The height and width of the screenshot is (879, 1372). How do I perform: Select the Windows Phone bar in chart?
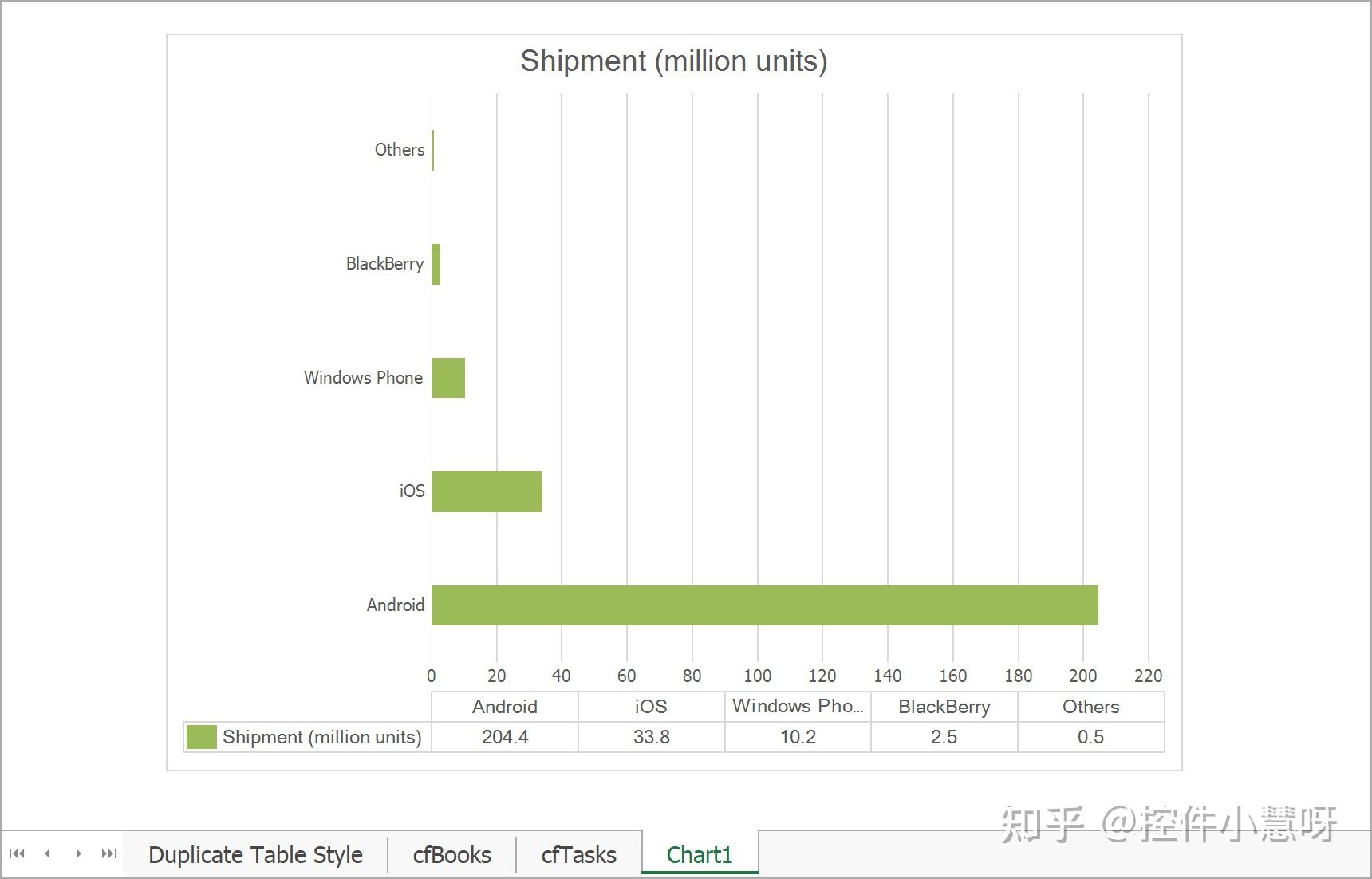point(448,378)
